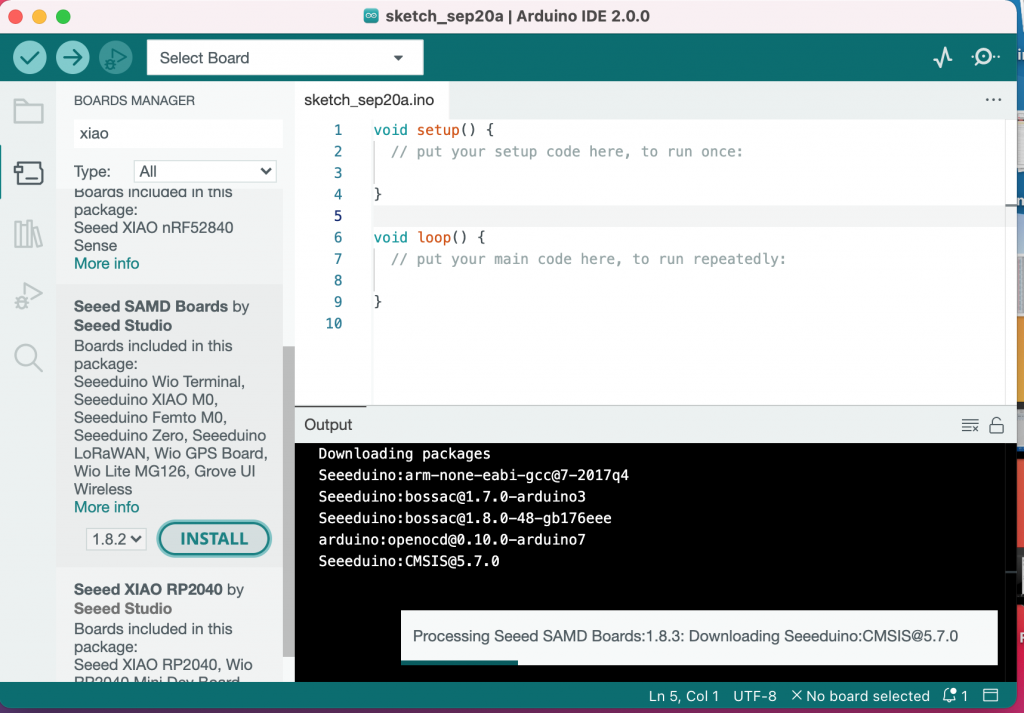Screen dimensions: 1024x713
Task: Place cursor on void loop() line
Action: [x=429, y=238]
